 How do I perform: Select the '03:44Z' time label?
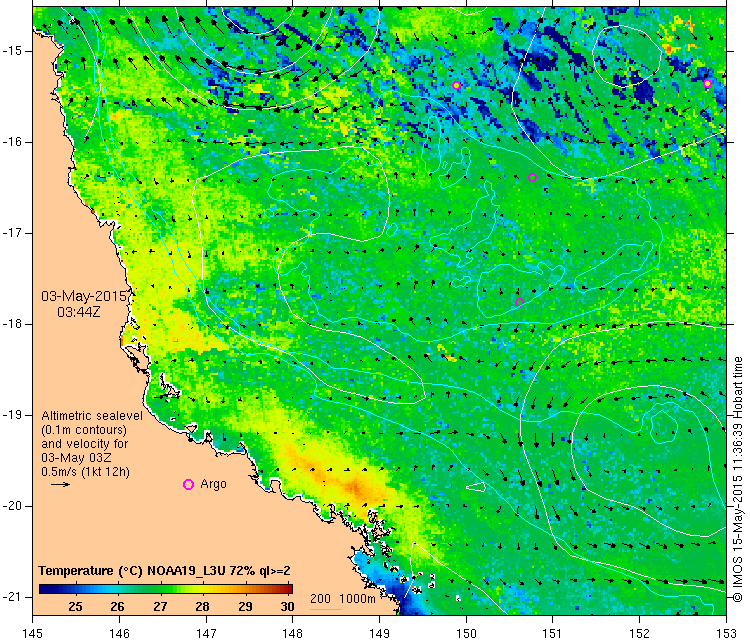click(79, 312)
